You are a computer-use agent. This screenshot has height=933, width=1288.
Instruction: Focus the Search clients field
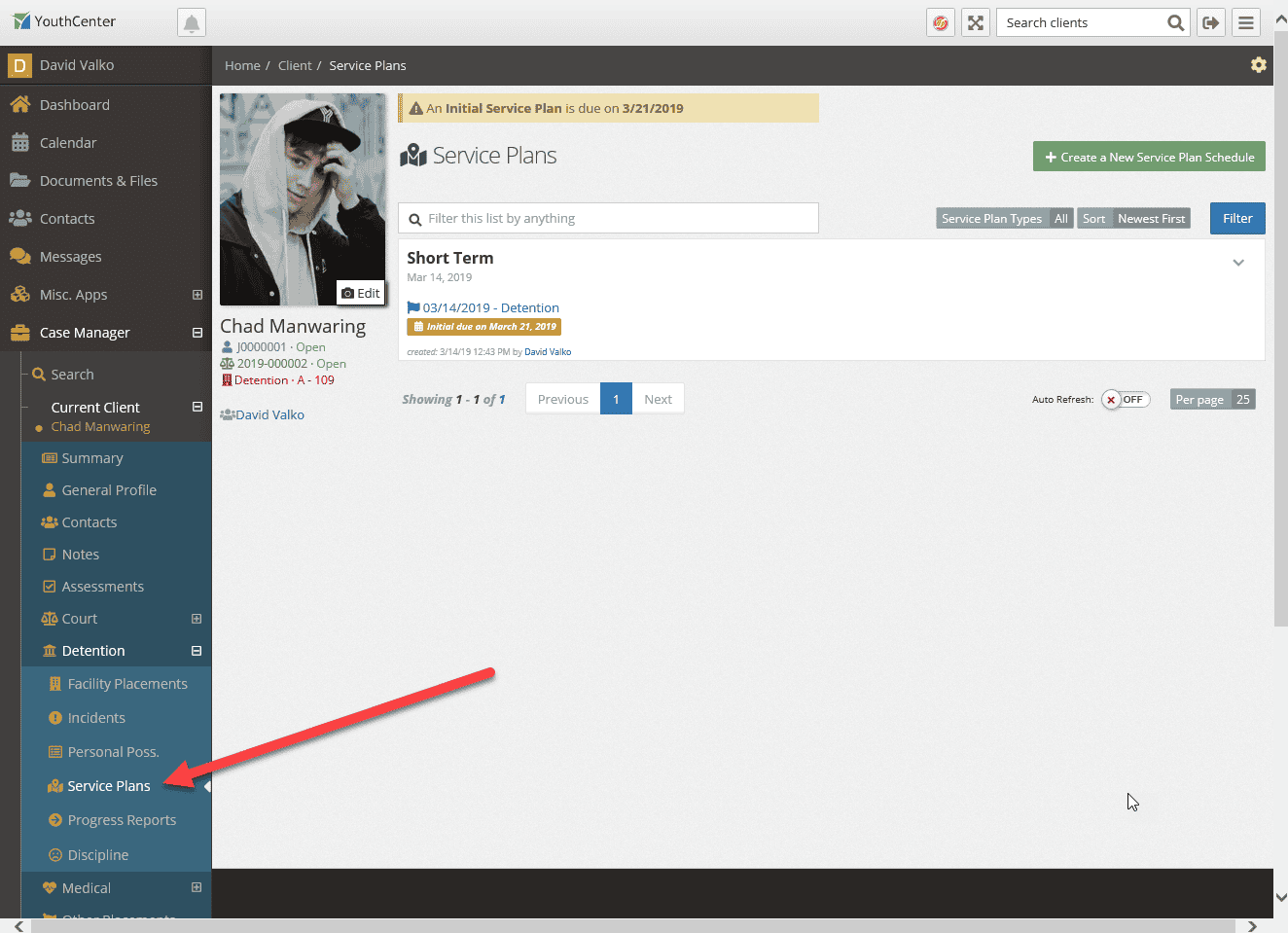pyautogui.click(x=1081, y=22)
